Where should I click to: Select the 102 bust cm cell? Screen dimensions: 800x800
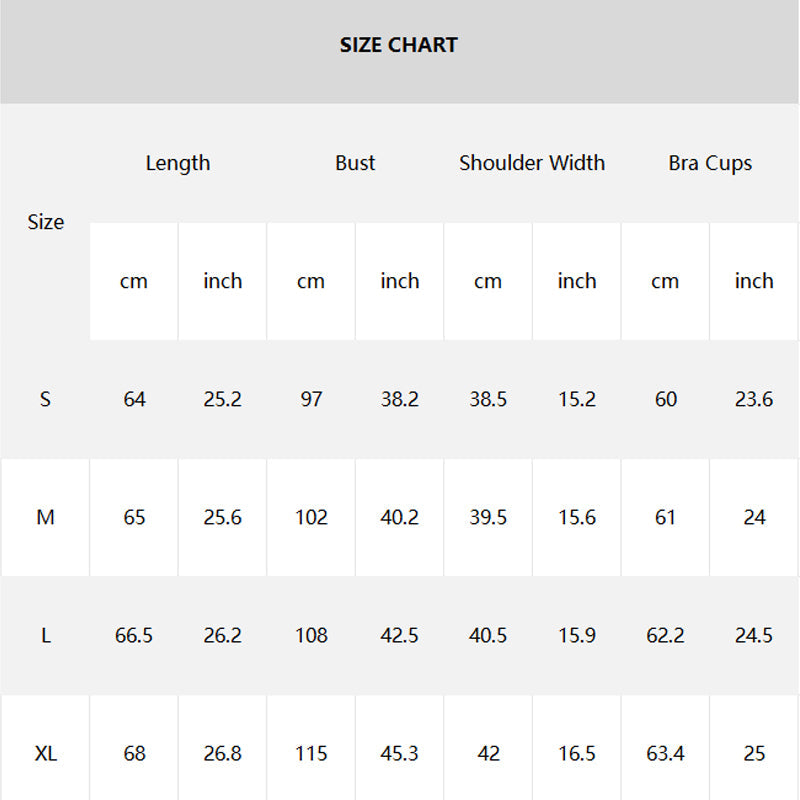pos(311,517)
